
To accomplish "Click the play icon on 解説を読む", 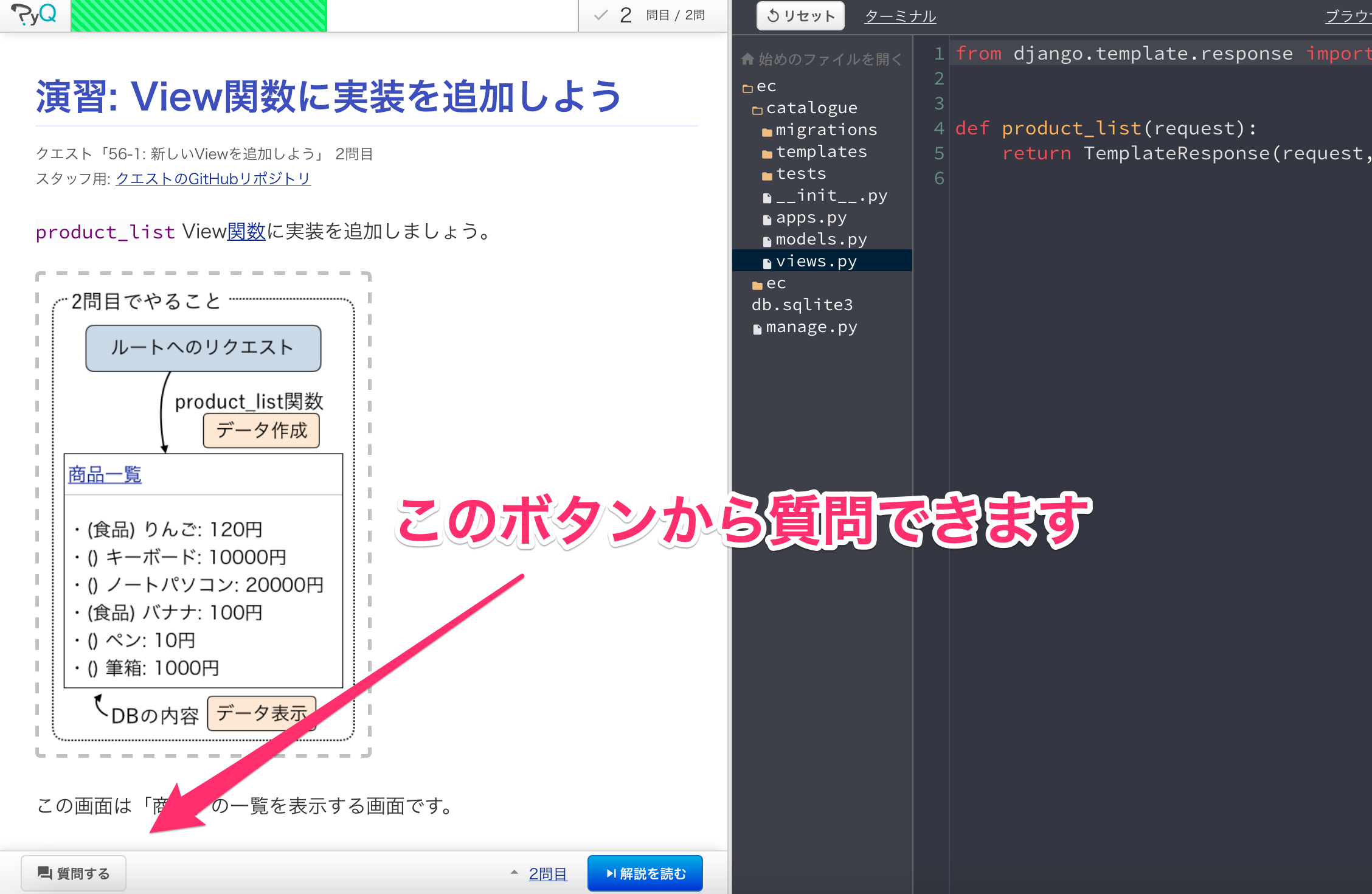I will pos(610,872).
